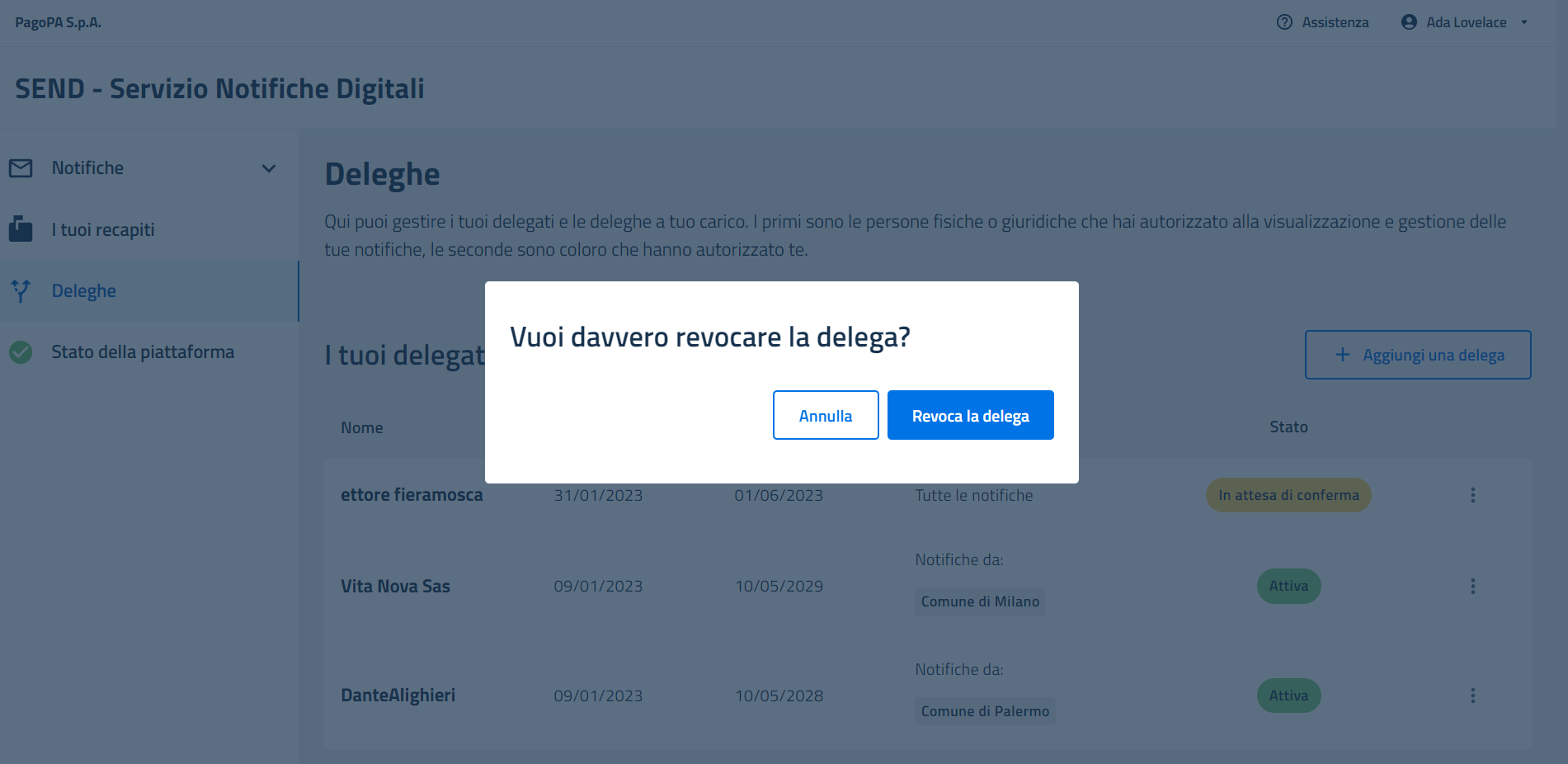
Task: Expand the Notifiche sidebar chevron
Action: (x=269, y=168)
